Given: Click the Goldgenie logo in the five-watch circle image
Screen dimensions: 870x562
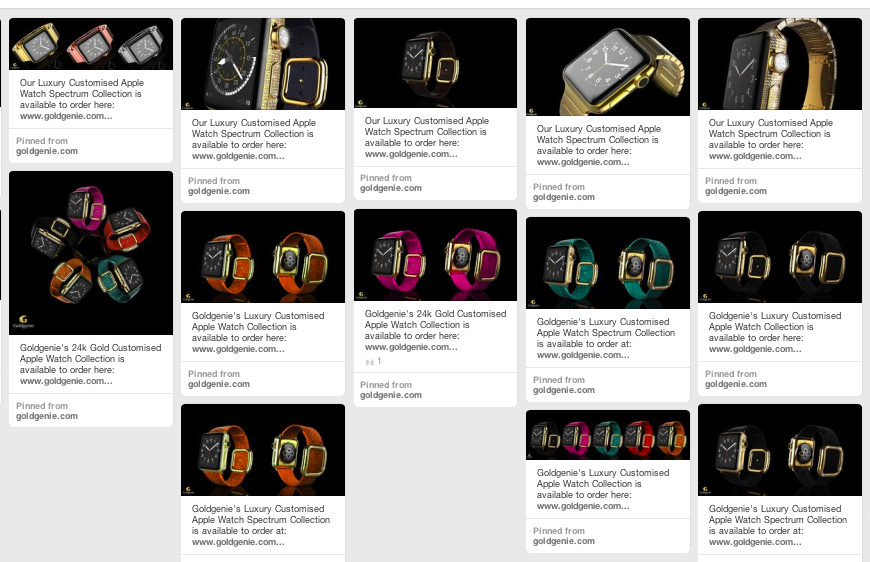Looking at the screenshot, I should pos(23,321).
